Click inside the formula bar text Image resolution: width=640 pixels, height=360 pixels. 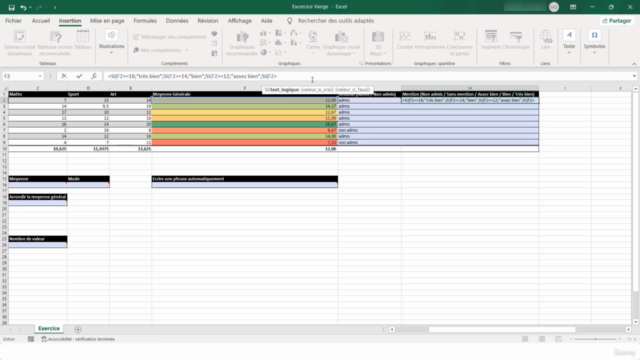click(192, 76)
